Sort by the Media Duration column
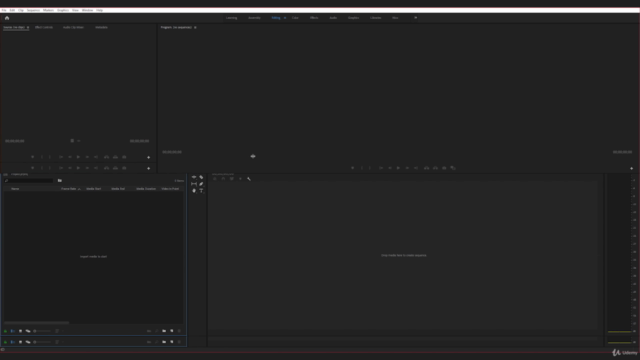The width and height of the screenshot is (640, 360). pos(146,189)
